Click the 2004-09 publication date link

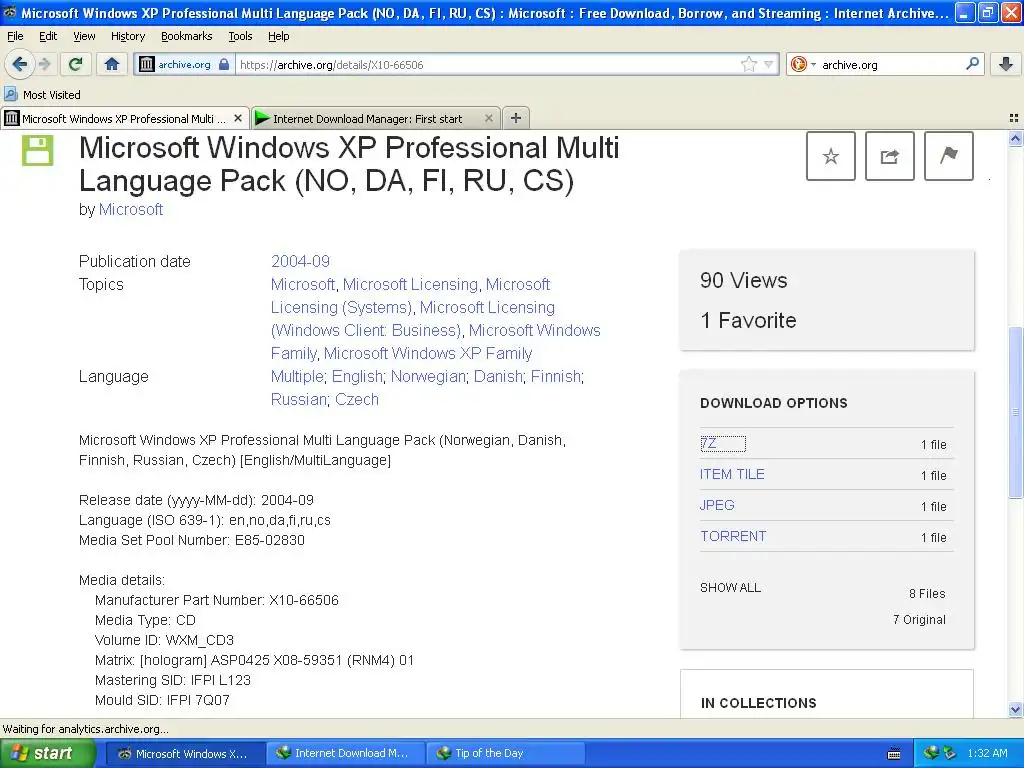(300, 261)
